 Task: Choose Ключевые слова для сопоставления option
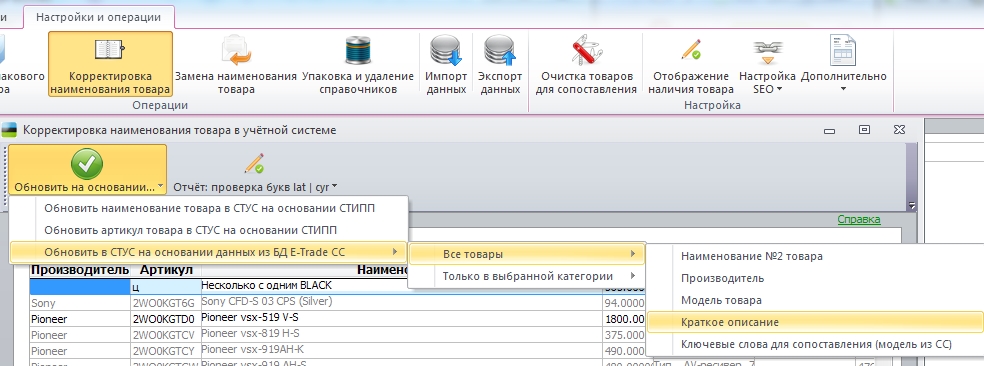coord(815,344)
